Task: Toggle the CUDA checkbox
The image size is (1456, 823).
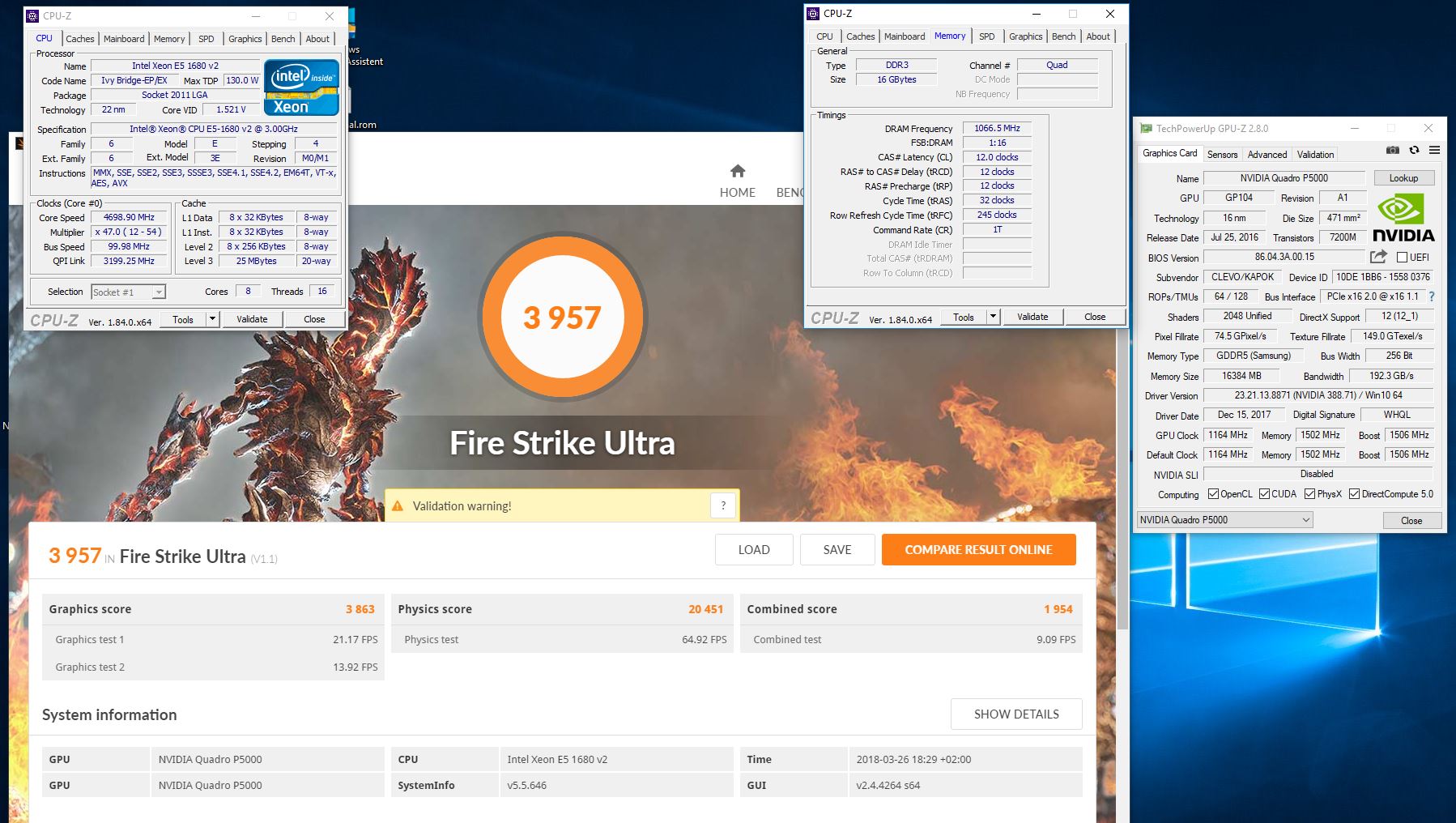Action: (x=1264, y=494)
